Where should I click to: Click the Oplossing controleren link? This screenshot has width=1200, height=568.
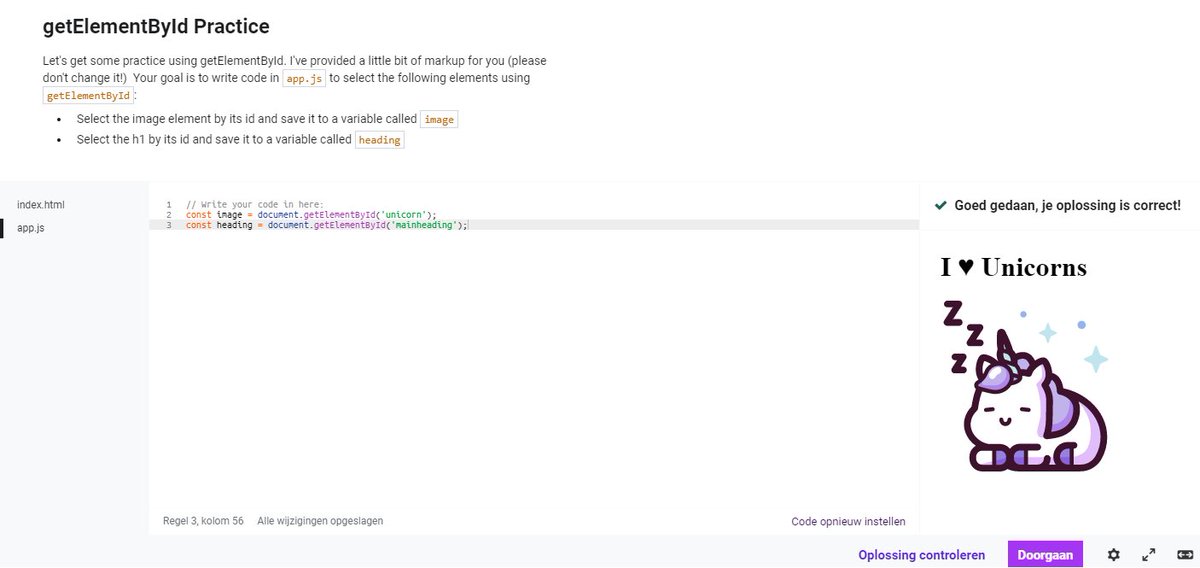point(921,555)
